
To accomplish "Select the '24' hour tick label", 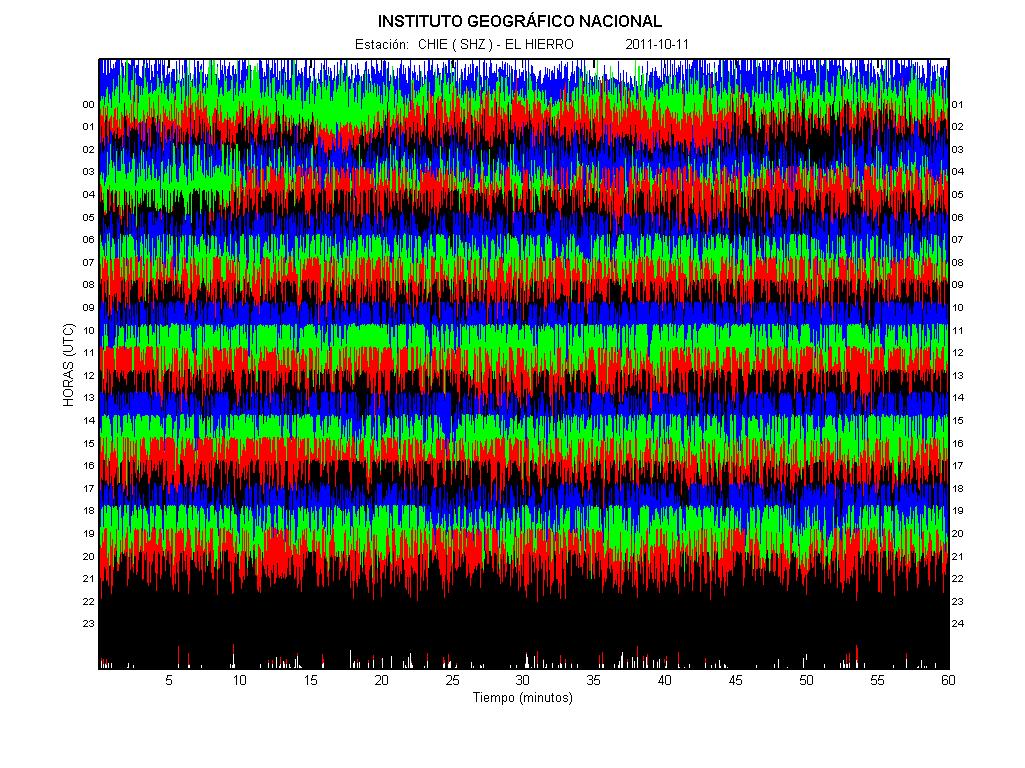I will click(957, 624).
